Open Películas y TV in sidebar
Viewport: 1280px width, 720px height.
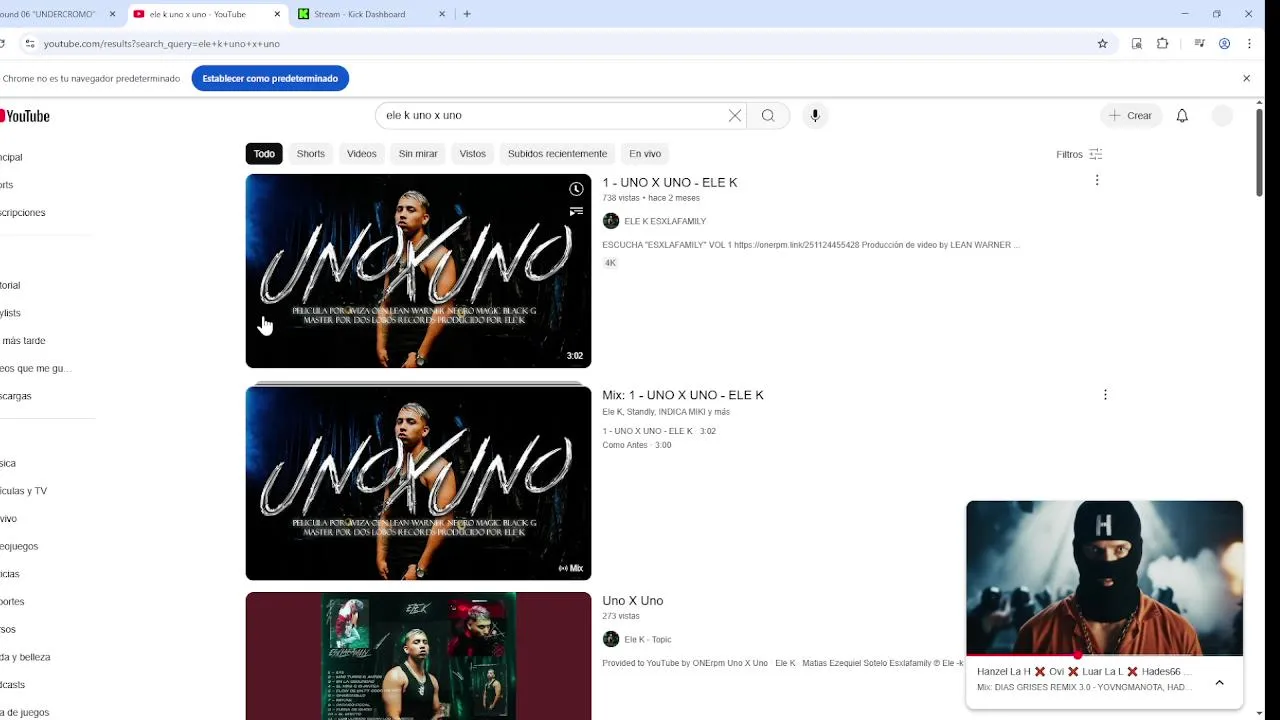[24, 491]
